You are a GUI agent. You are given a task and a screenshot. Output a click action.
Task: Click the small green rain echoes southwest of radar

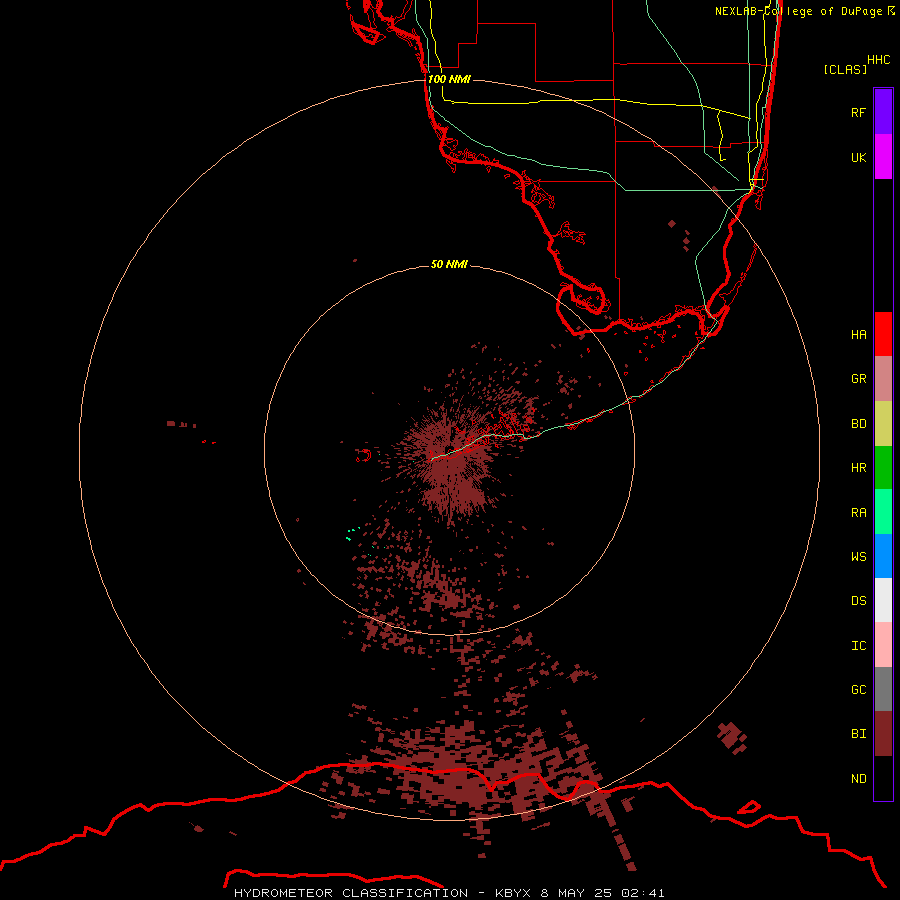(353, 534)
